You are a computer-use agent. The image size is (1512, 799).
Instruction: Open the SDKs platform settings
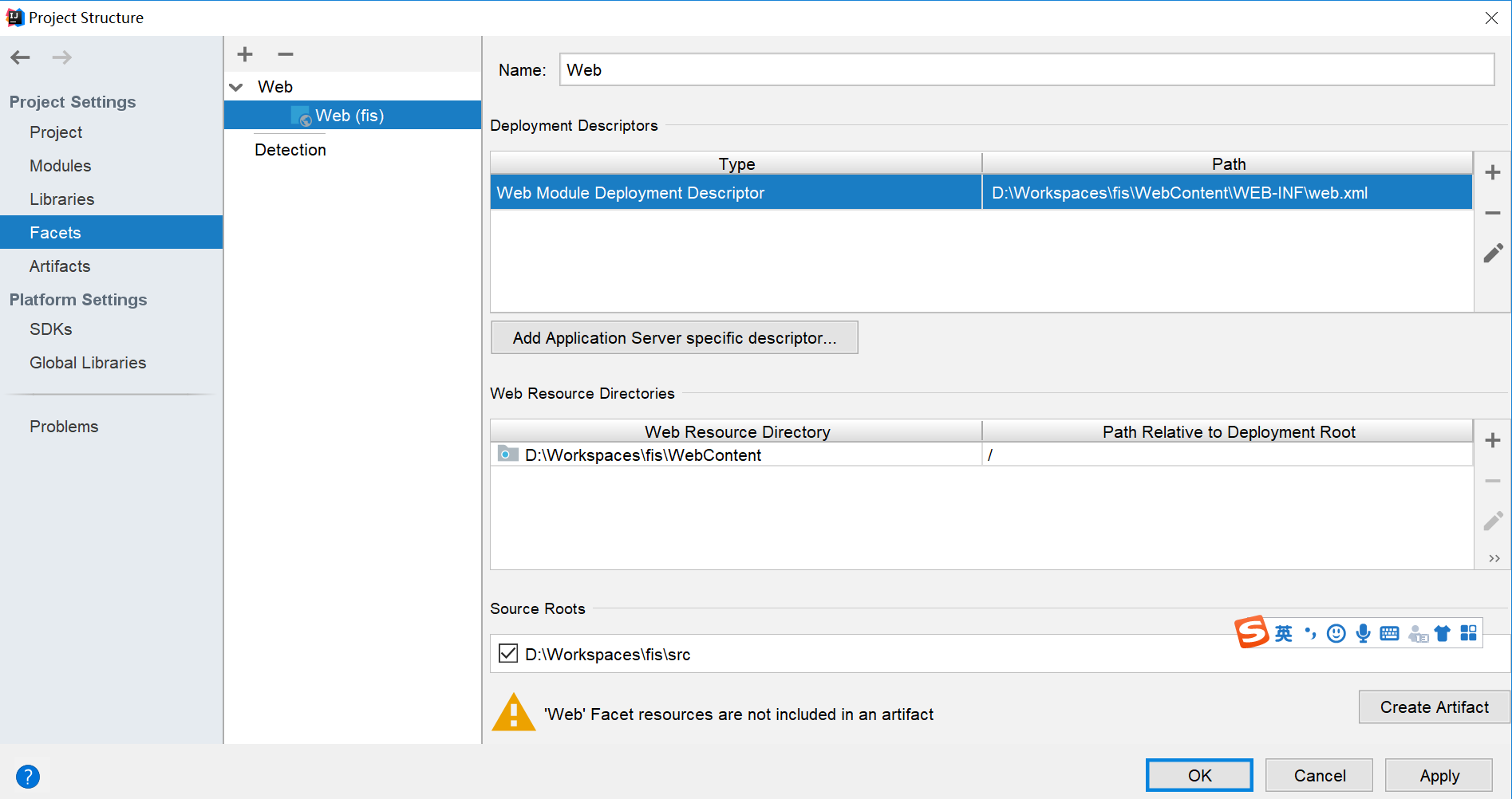coord(51,329)
